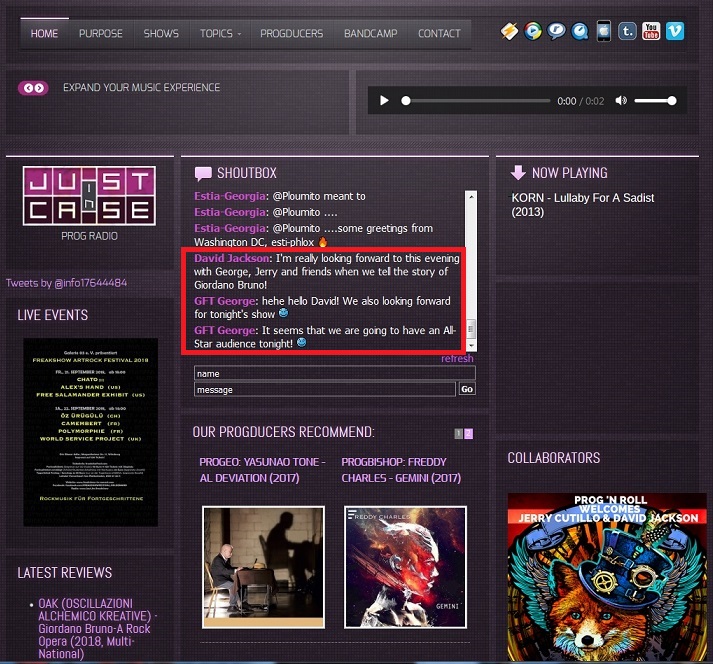This screenshot has height=664, width=713.
Task: Click the David Jackson username
Action: click(231, 258)
